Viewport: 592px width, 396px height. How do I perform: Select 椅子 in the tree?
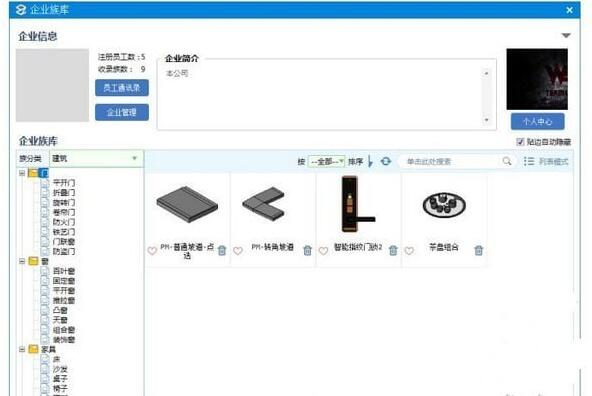tap(60, 388)
